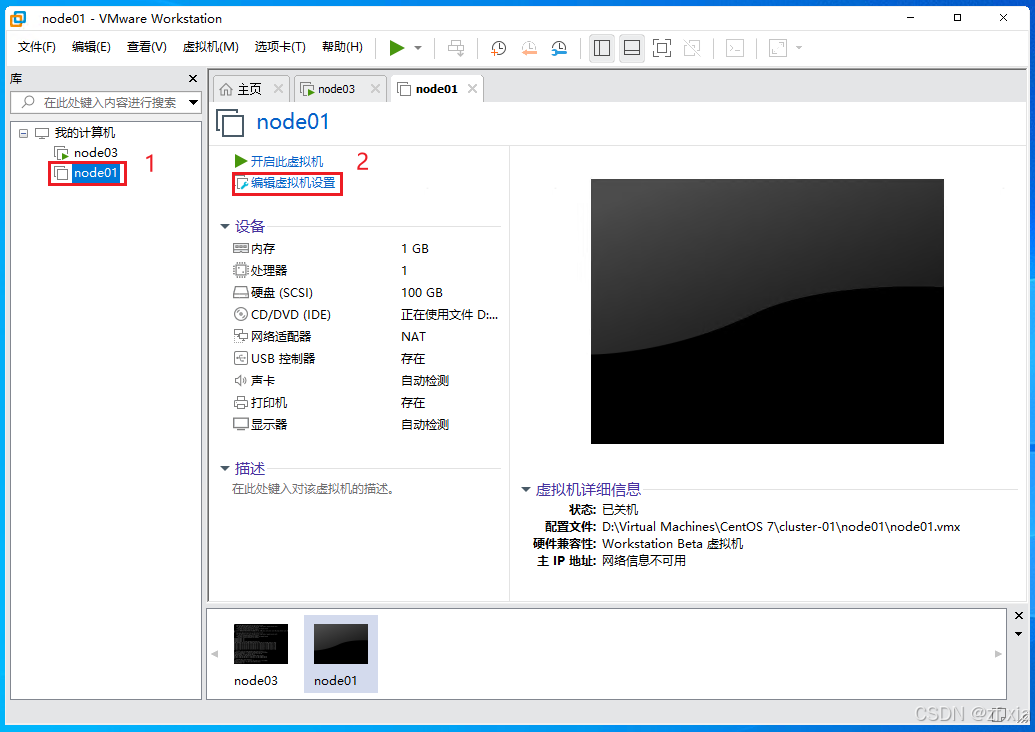
Task: Click the CD/DVD (IDE) device row
Action: point(366,315)
